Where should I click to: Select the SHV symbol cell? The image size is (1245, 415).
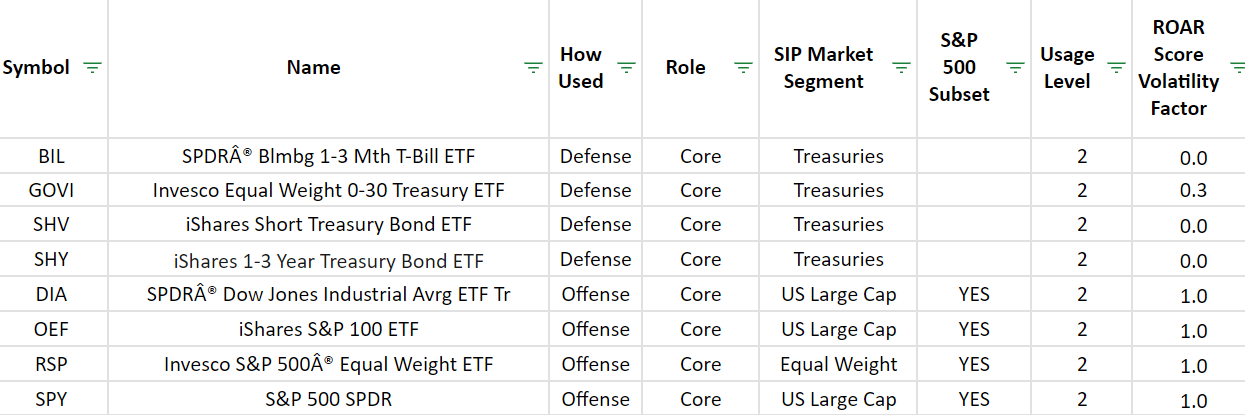coord(54,224)
